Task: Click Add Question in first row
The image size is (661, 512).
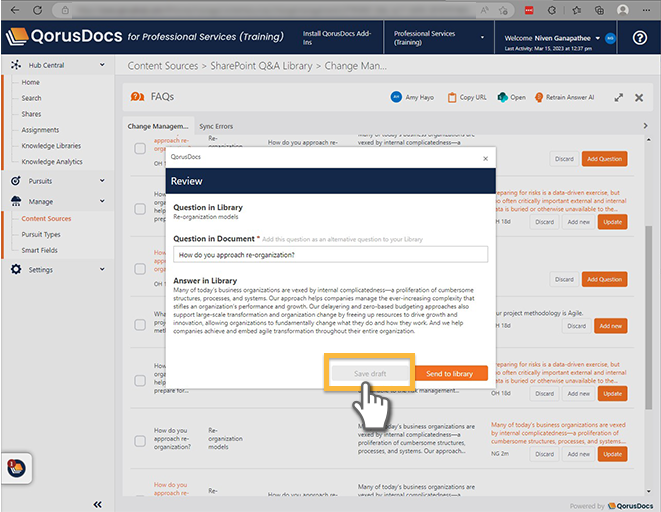Action: [x=604, y=159]
